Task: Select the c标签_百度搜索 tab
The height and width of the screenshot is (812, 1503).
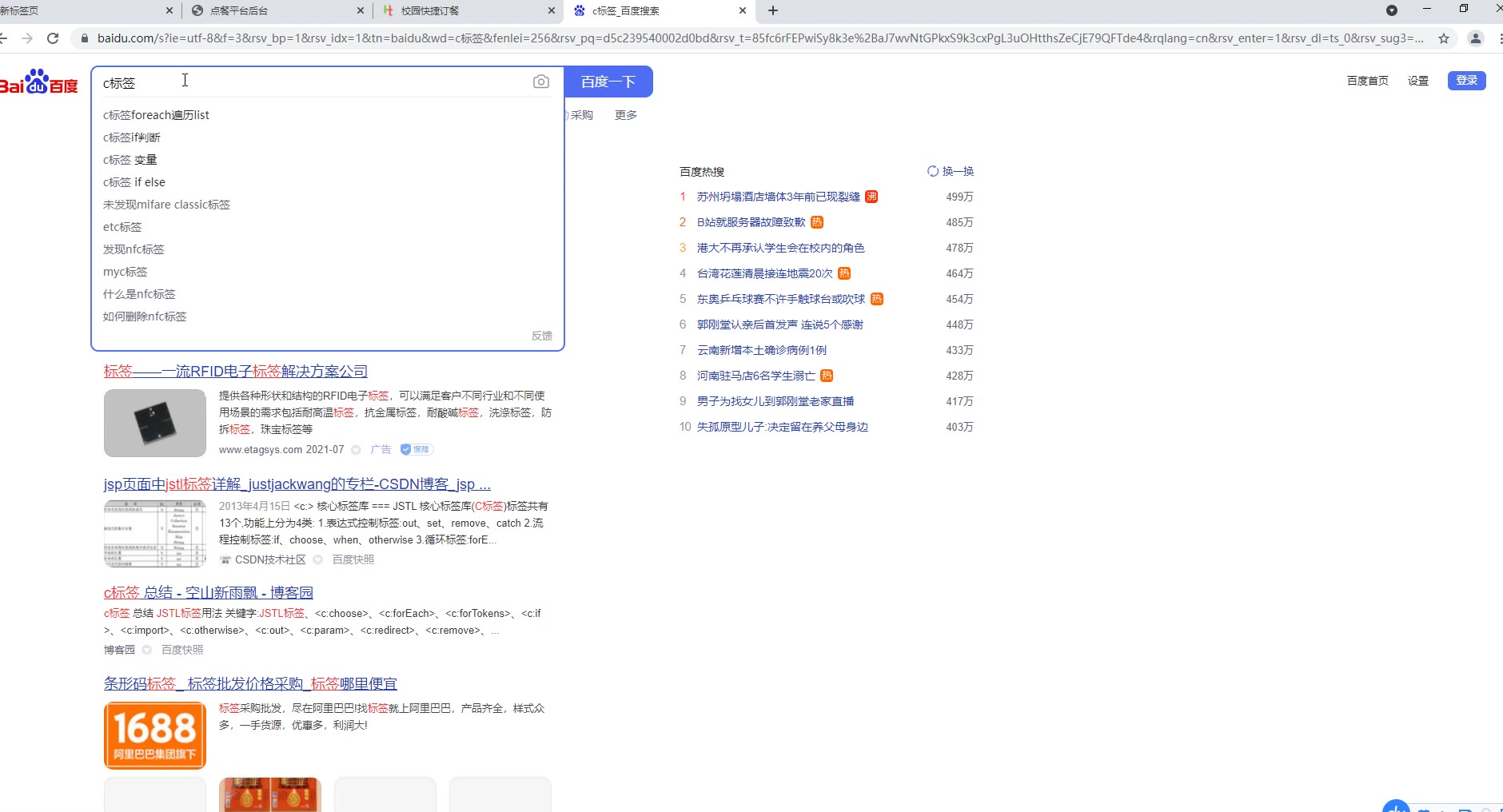Action: point(659,10)
